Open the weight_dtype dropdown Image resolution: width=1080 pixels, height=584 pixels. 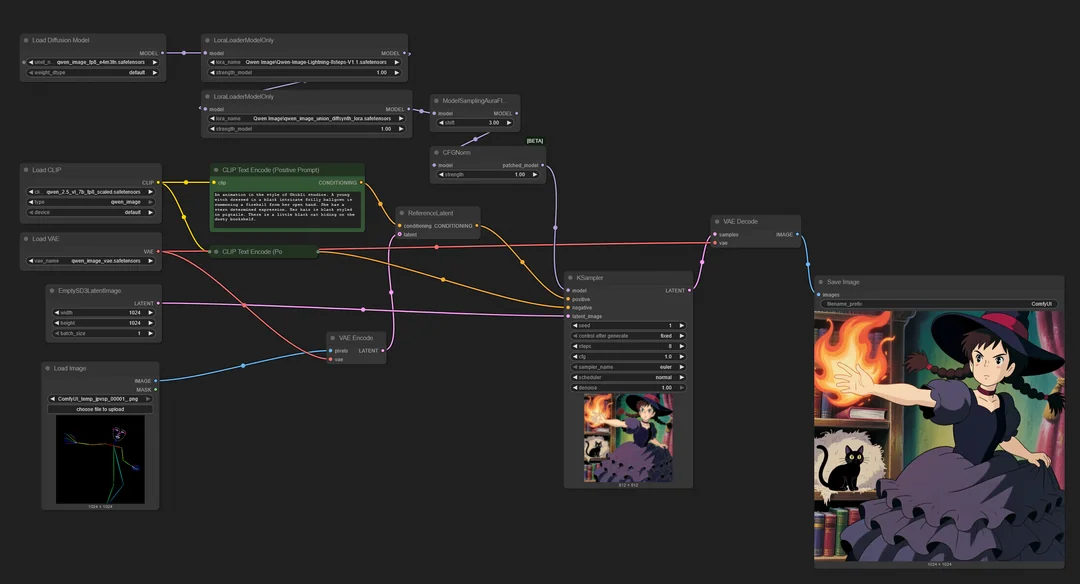pos(93,72)
